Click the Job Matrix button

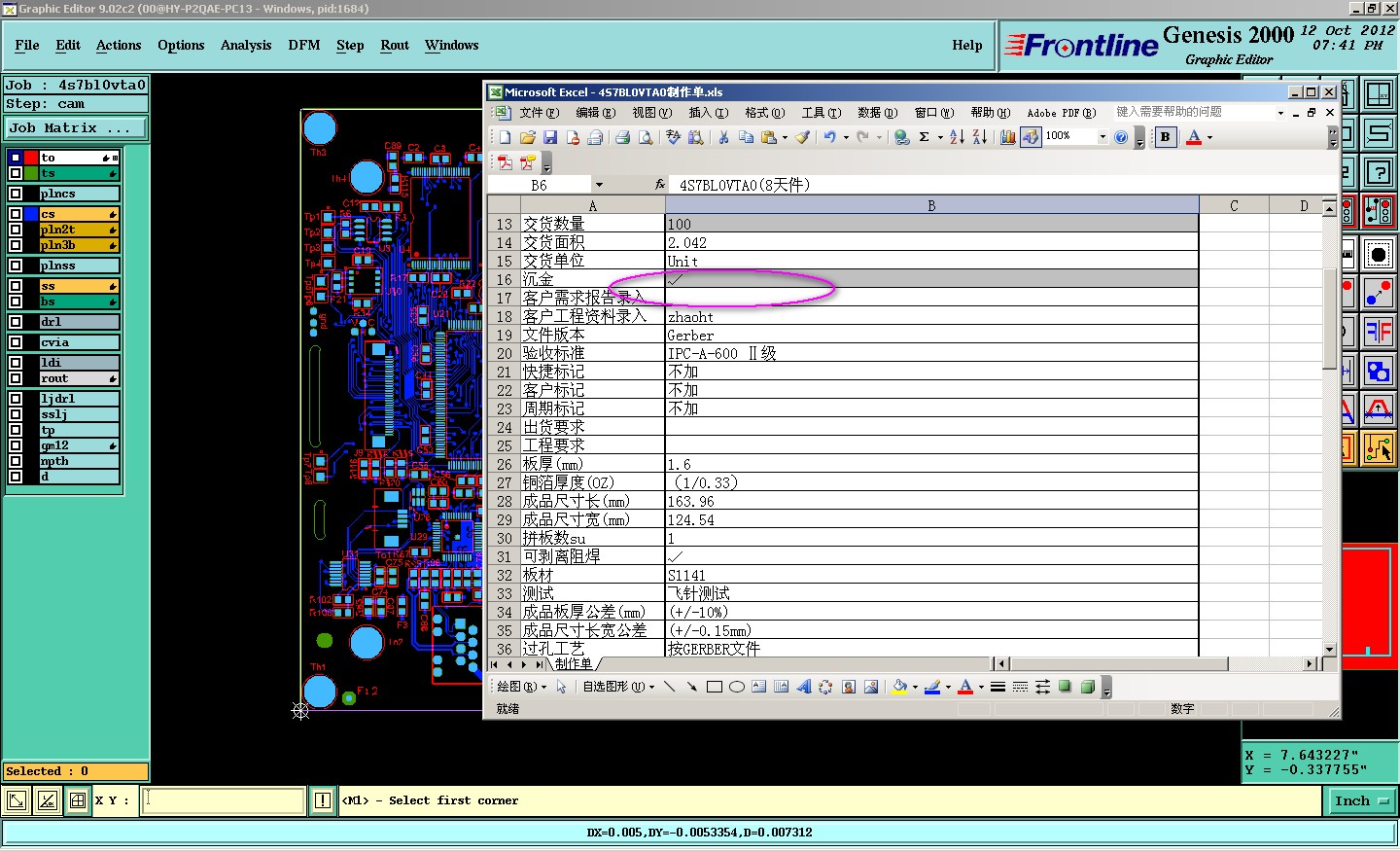tap(76, 128)
